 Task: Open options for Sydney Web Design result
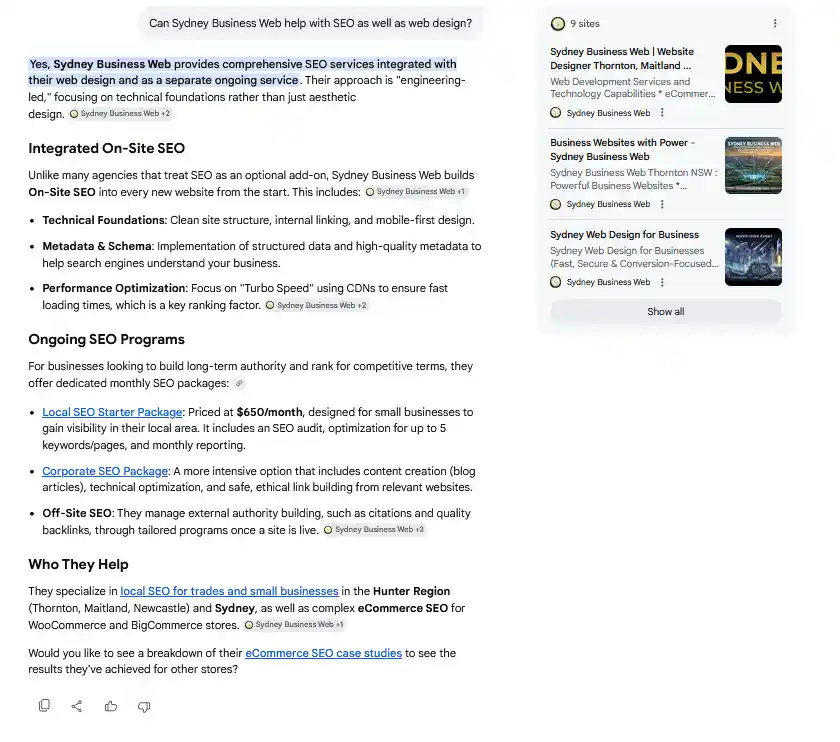pos(662,282)
